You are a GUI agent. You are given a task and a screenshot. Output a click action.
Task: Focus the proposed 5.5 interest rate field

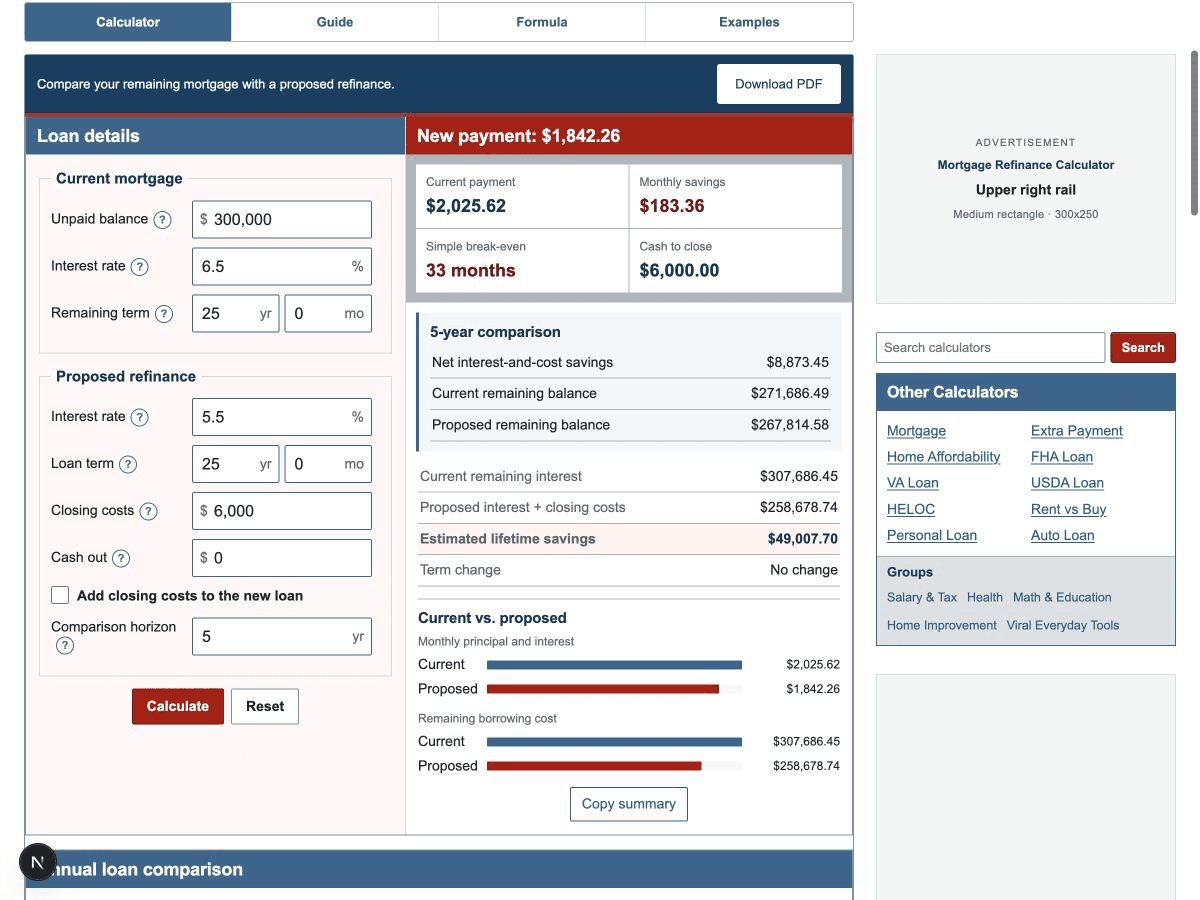click(282, 418)
